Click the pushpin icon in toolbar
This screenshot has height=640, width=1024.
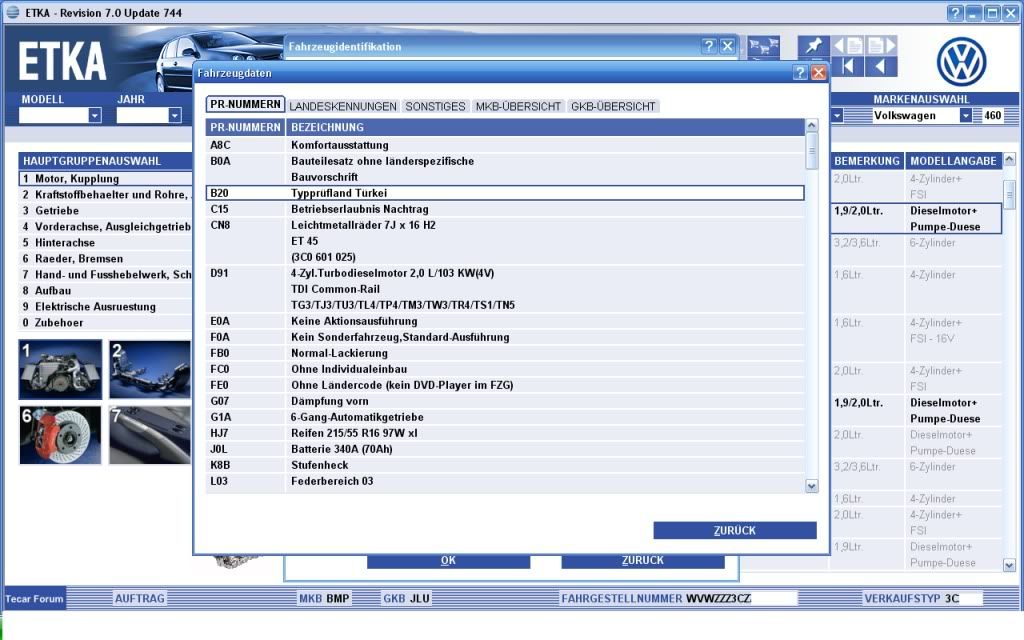point(814,45)
